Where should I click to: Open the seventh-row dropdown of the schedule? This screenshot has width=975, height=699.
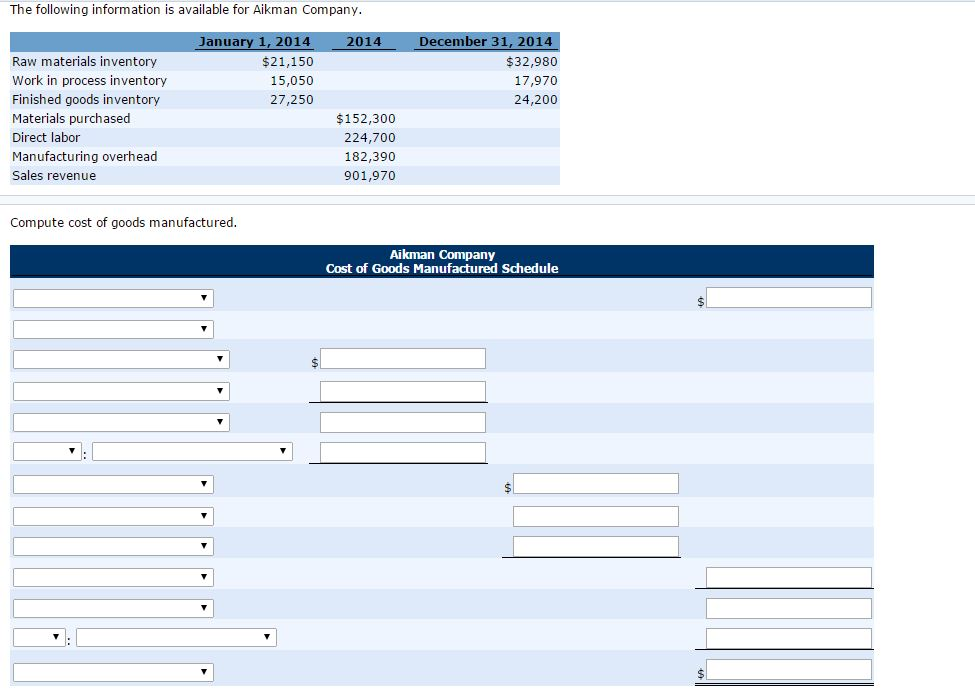(x=113, y=484)
